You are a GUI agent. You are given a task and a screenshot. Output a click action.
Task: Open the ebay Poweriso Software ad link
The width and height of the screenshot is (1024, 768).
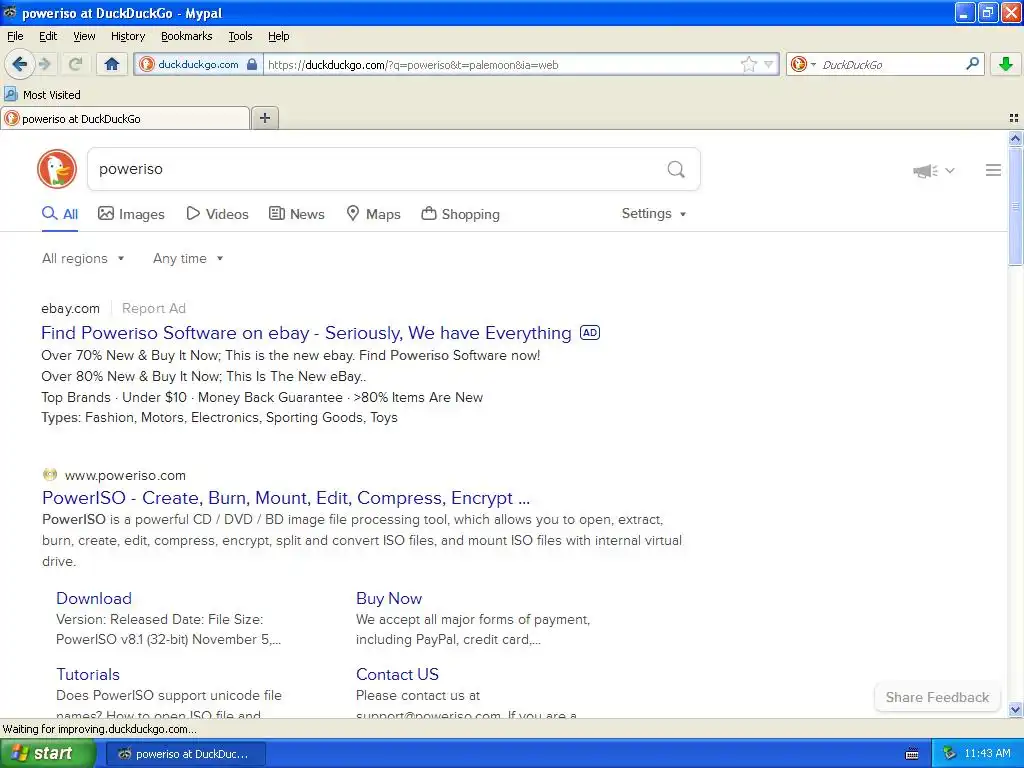[x=306, y=333]
